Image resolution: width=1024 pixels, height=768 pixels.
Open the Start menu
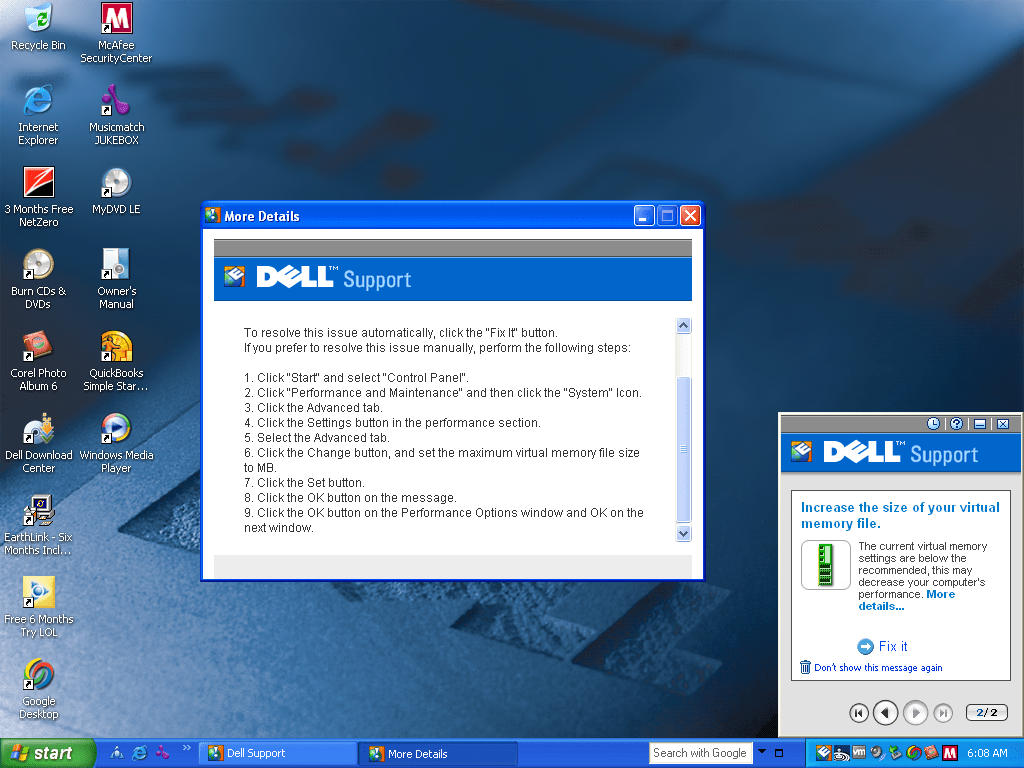tap(48, 753)
